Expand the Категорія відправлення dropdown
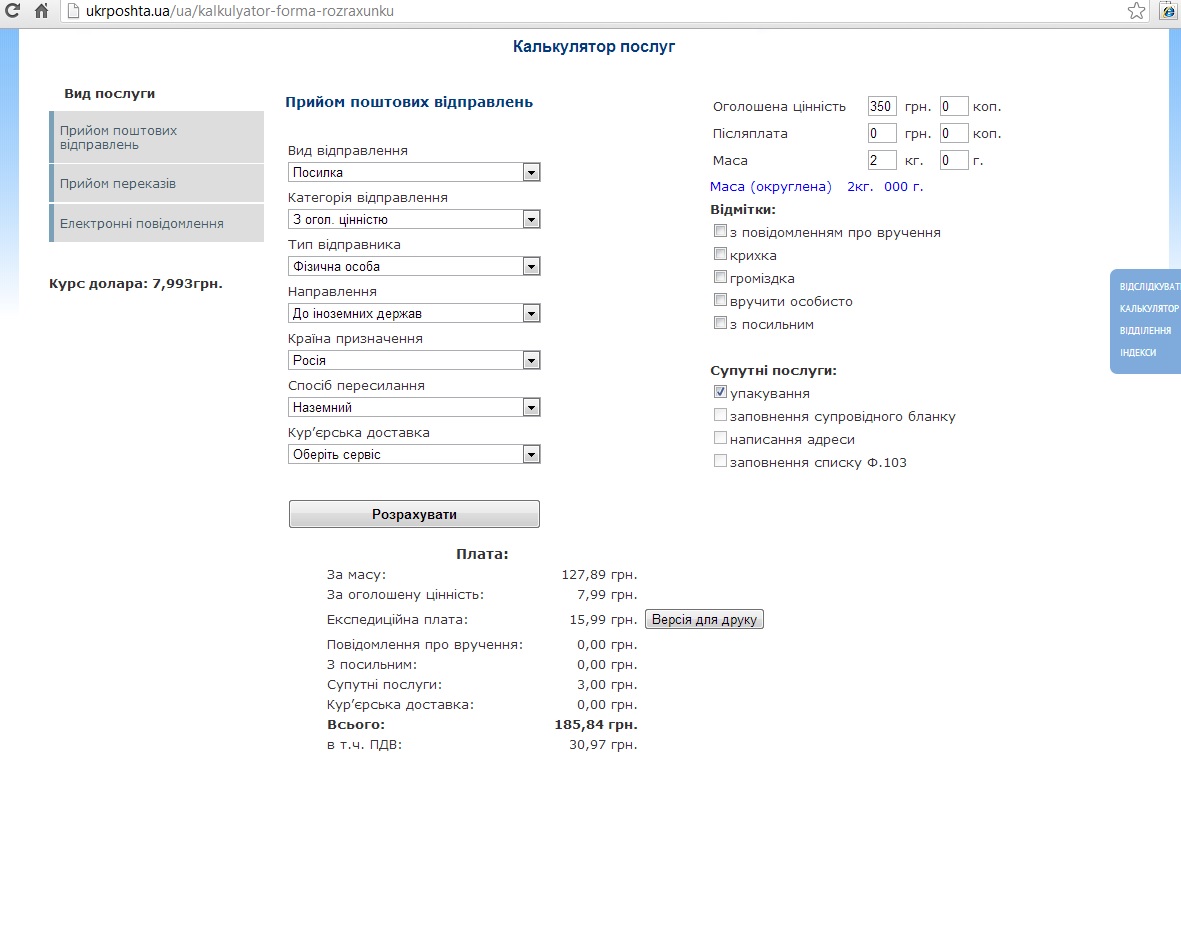 pos(414,219)
